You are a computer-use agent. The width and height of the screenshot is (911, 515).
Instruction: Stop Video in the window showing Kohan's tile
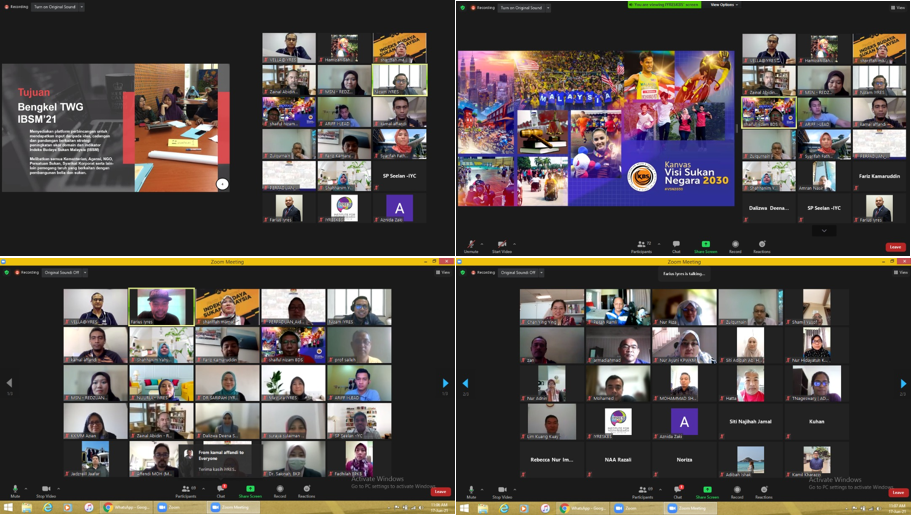pos(502,492)
